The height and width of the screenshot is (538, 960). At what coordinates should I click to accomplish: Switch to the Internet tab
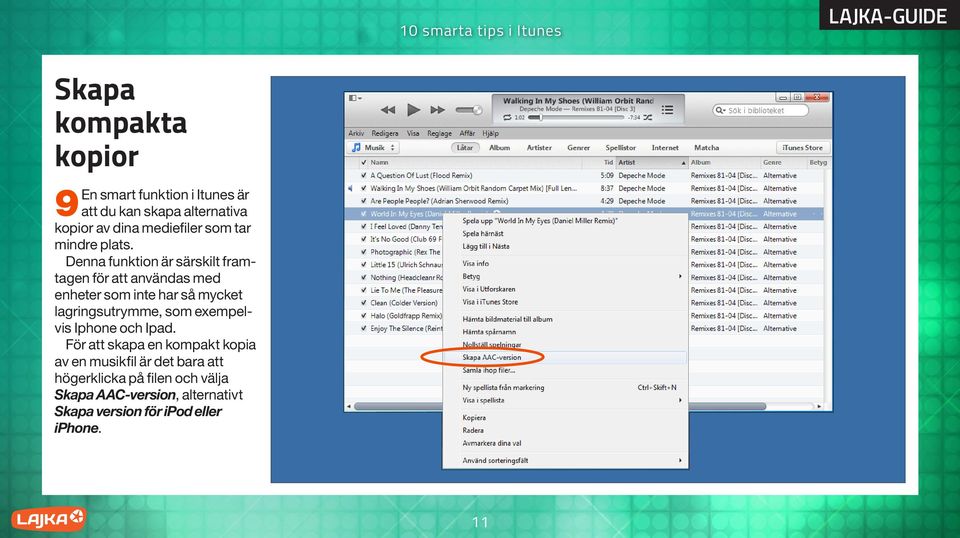pos(665,148)
